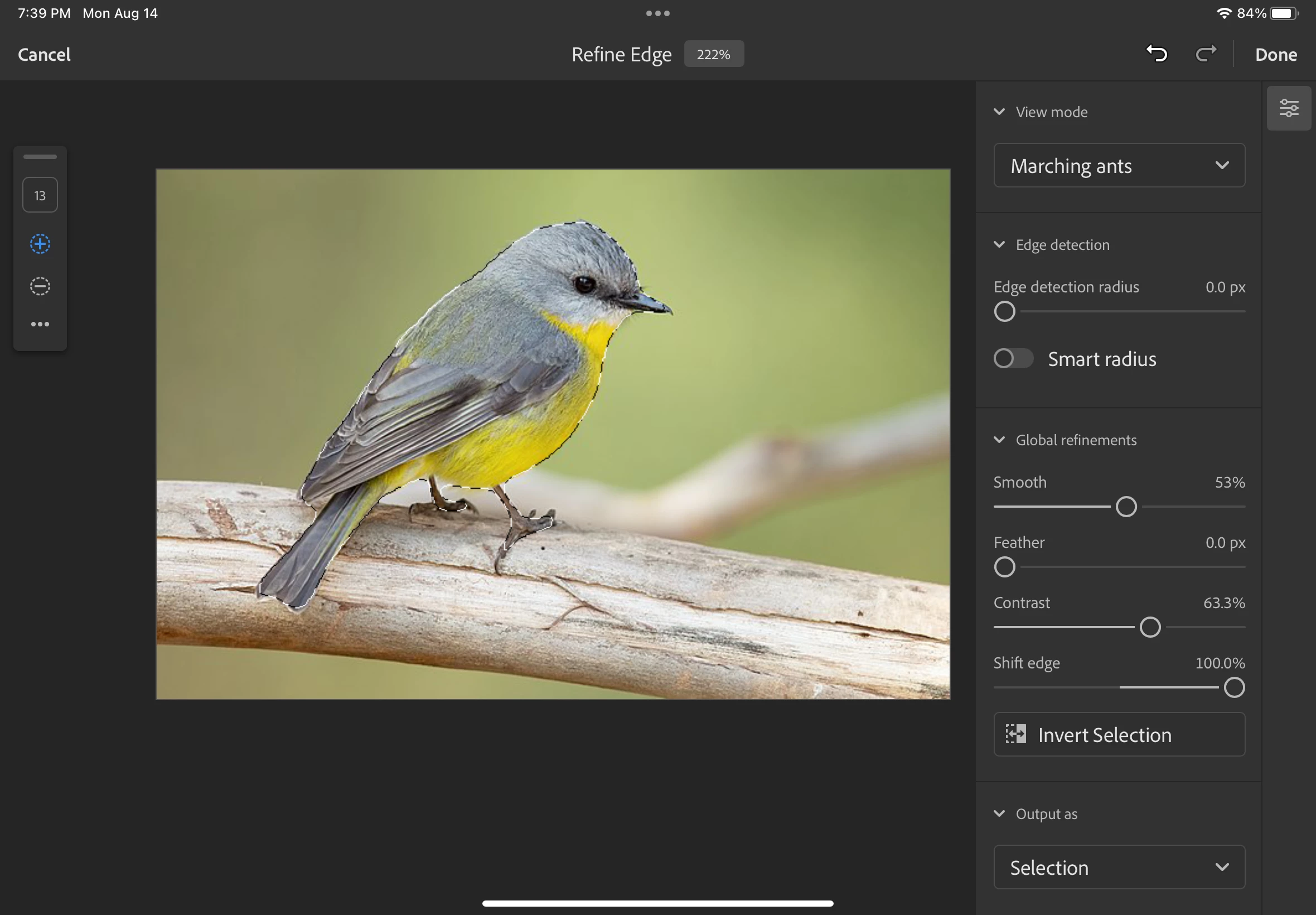Select the subtract from selection brush

(x=40, y=286)
